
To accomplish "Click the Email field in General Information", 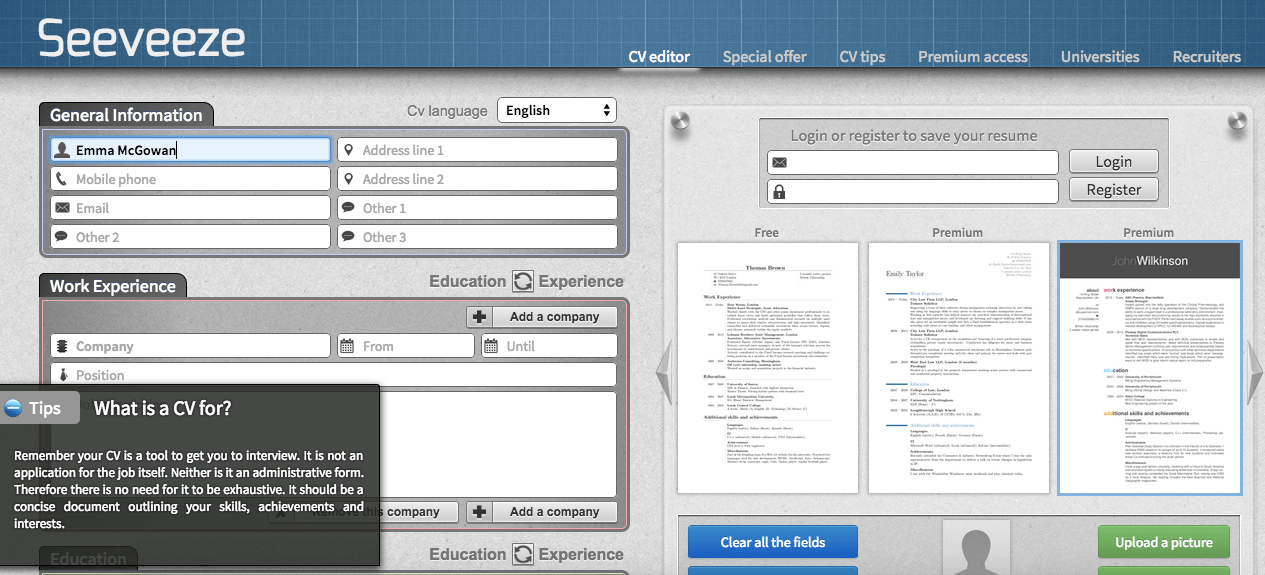I will (x=191, y=208).
